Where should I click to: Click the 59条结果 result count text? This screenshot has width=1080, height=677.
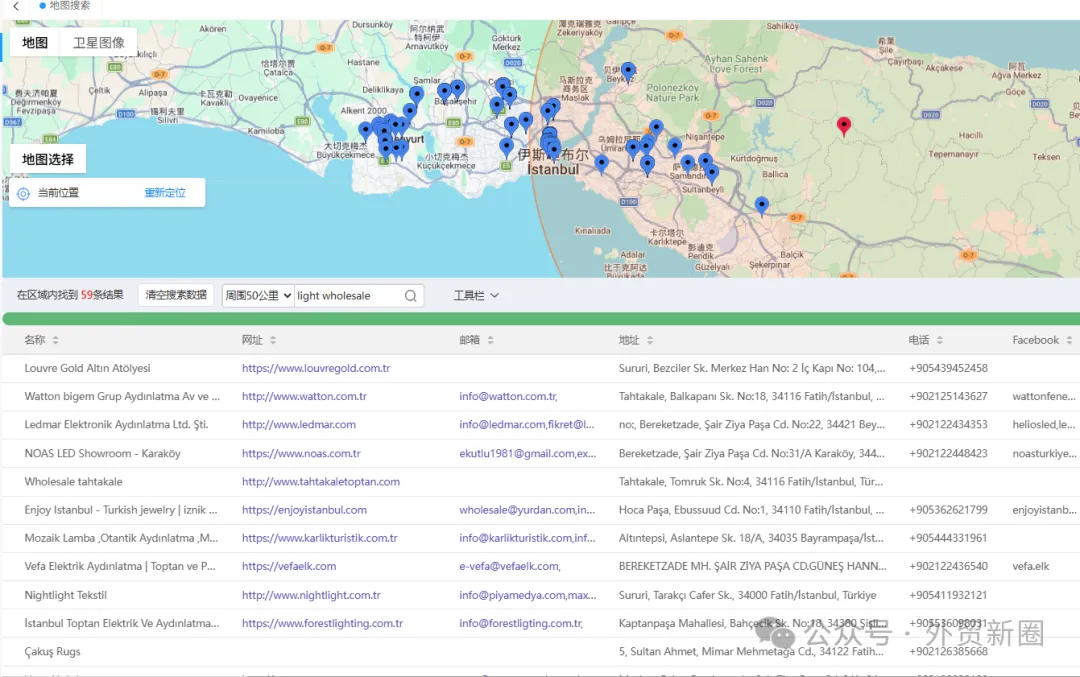[x=102, y=295]
